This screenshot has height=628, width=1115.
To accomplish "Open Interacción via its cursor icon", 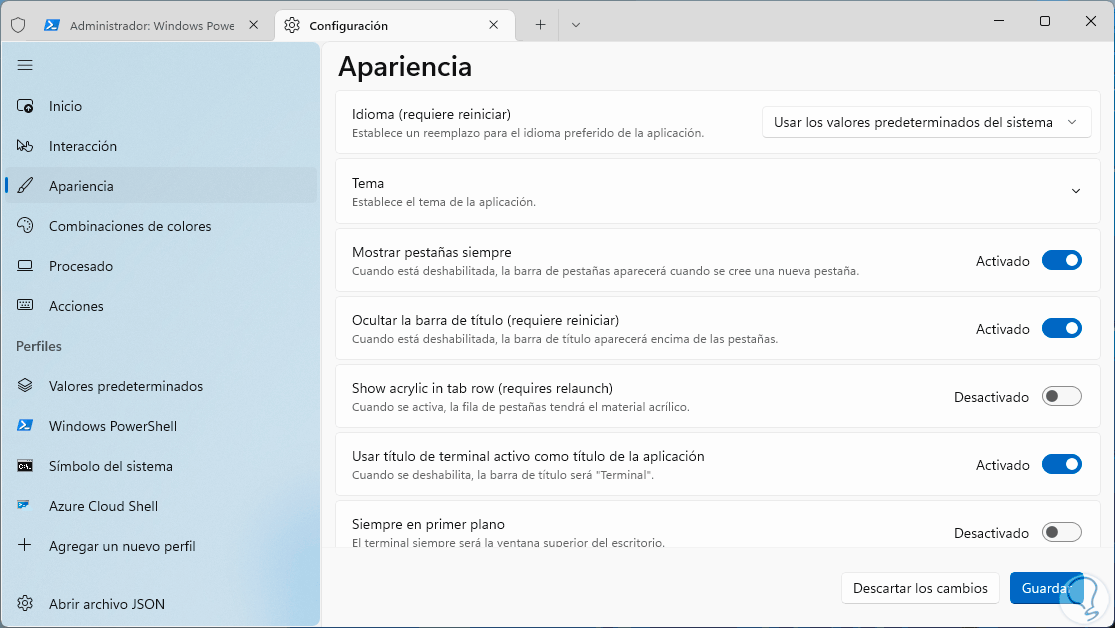I will [x=25, y=146].
